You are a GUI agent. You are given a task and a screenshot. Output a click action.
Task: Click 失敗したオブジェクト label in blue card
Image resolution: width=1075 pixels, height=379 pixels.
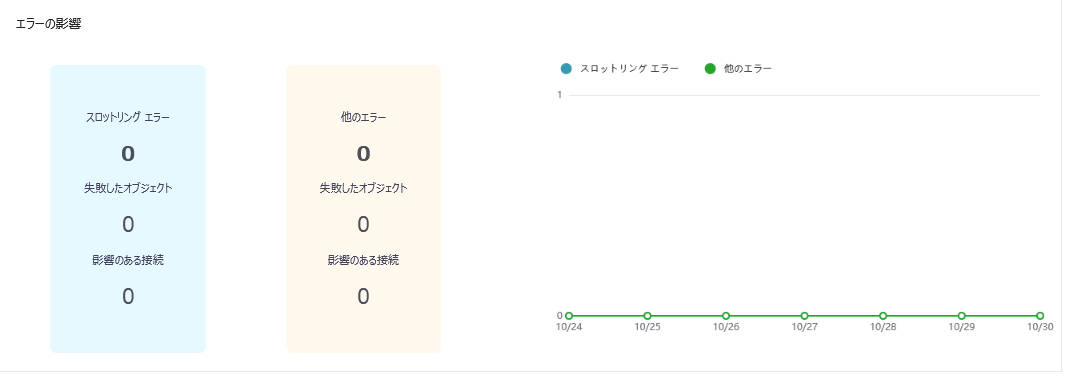(x=128, y=188)
